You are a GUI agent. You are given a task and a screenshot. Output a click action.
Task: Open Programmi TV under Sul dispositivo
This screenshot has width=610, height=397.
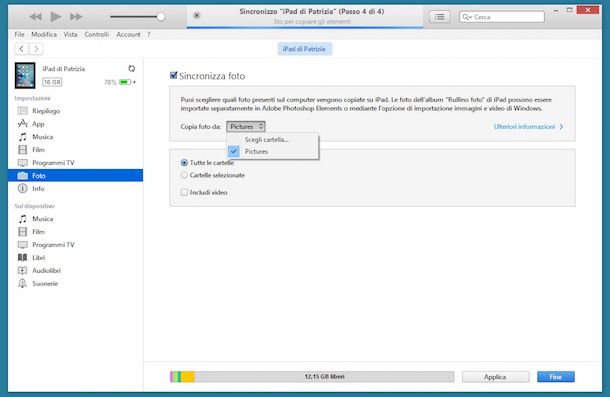(x=75, y=244)
